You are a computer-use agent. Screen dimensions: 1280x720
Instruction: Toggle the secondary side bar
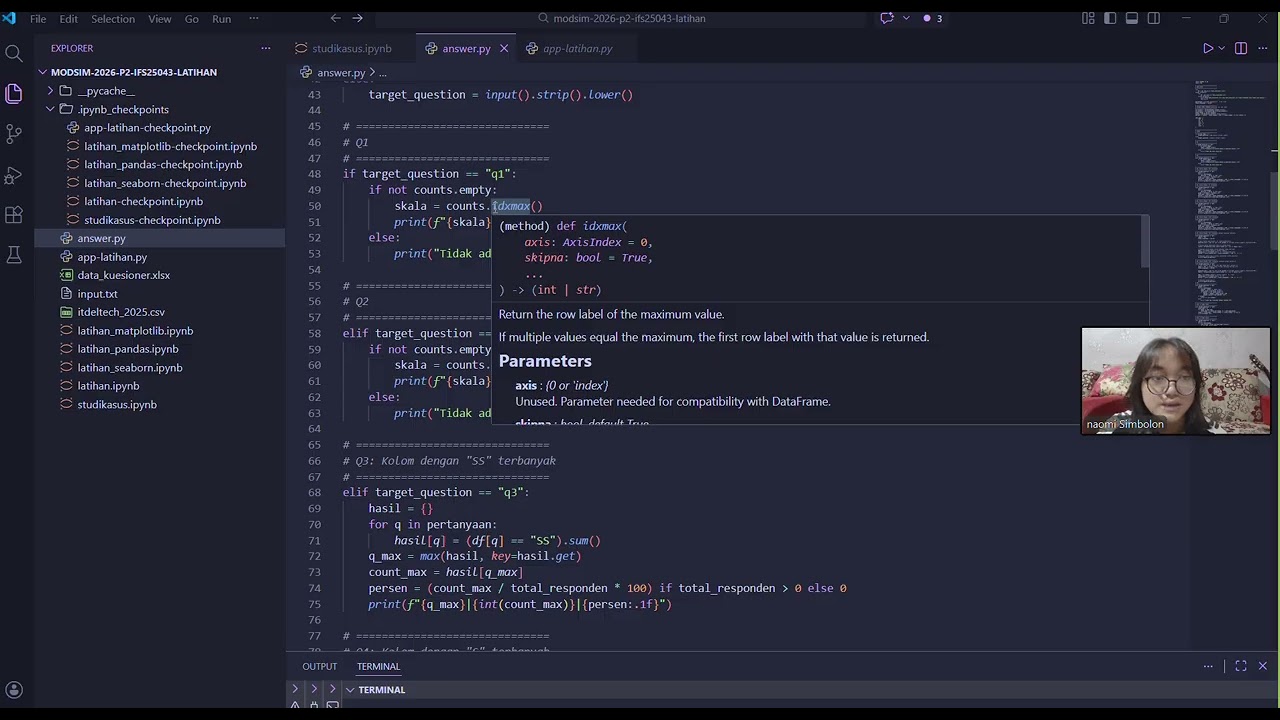tap(1154, 18)
